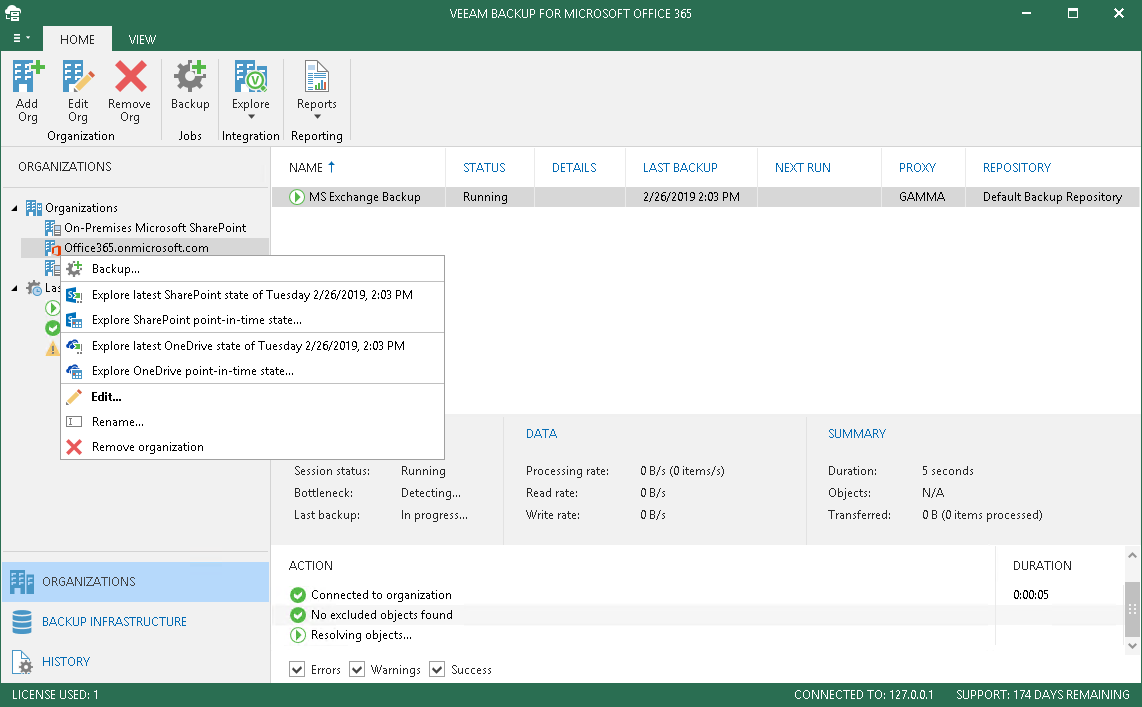Select the MS Exchange Backup job row

[x=706, y=197]
